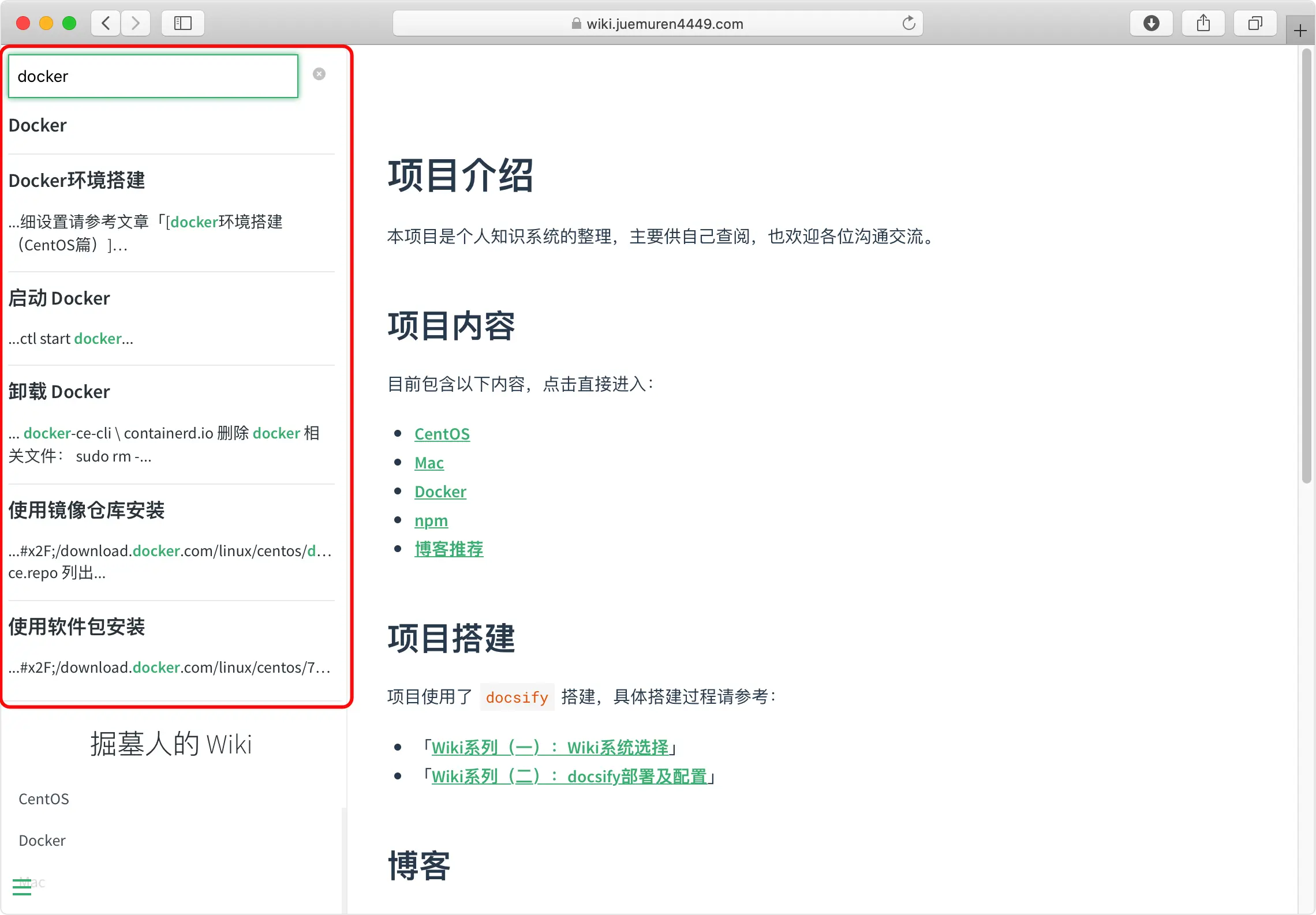Select CentOS in the sidebar navigation
This screenshot has width=1316, height=915.
click(44, 798)
